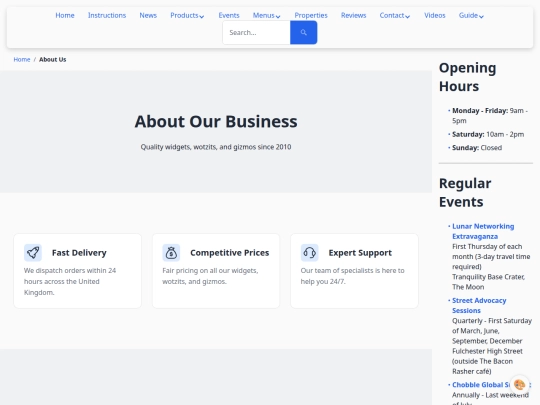Go to the Reviews page
Screen dimensions: 540x405
pyautogui.click(x=353, y=15)
